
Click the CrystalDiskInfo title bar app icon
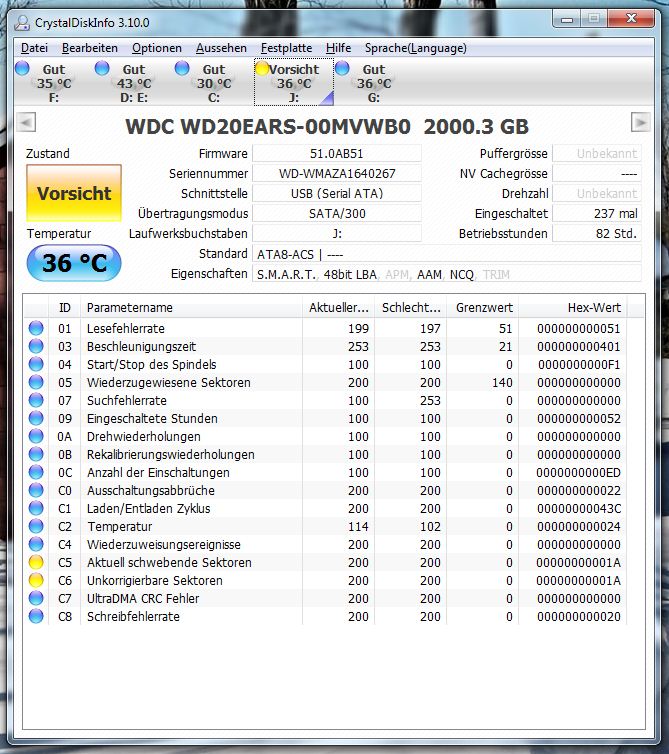[x=22, y=23]
